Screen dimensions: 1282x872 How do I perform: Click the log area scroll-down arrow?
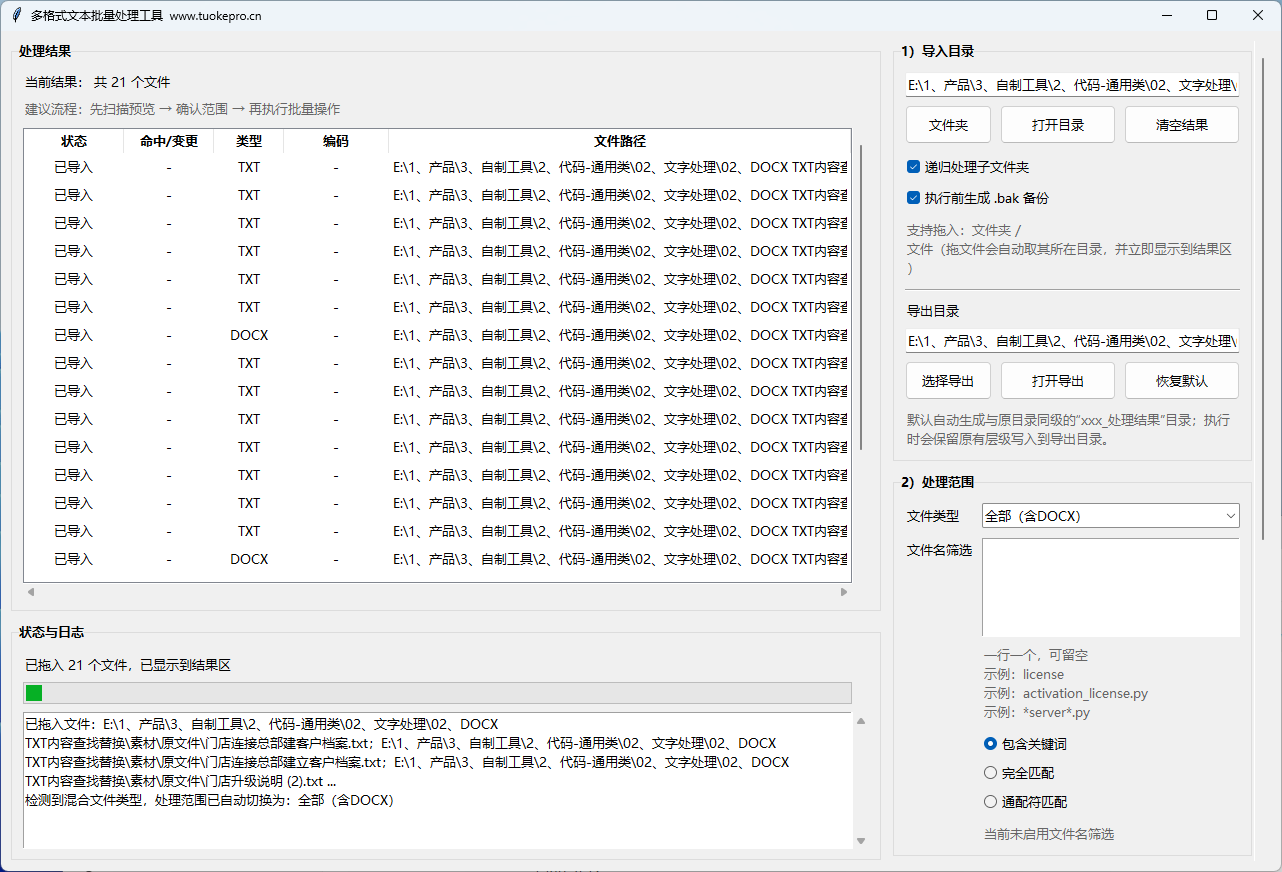[x=861, y=841]
